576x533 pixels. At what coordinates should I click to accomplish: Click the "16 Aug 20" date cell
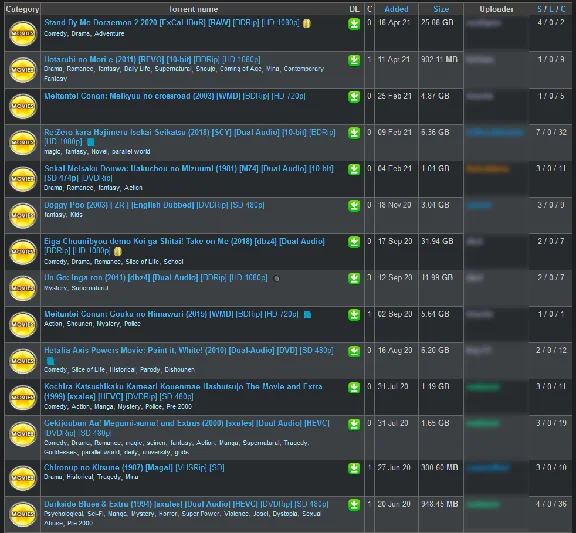395,350
